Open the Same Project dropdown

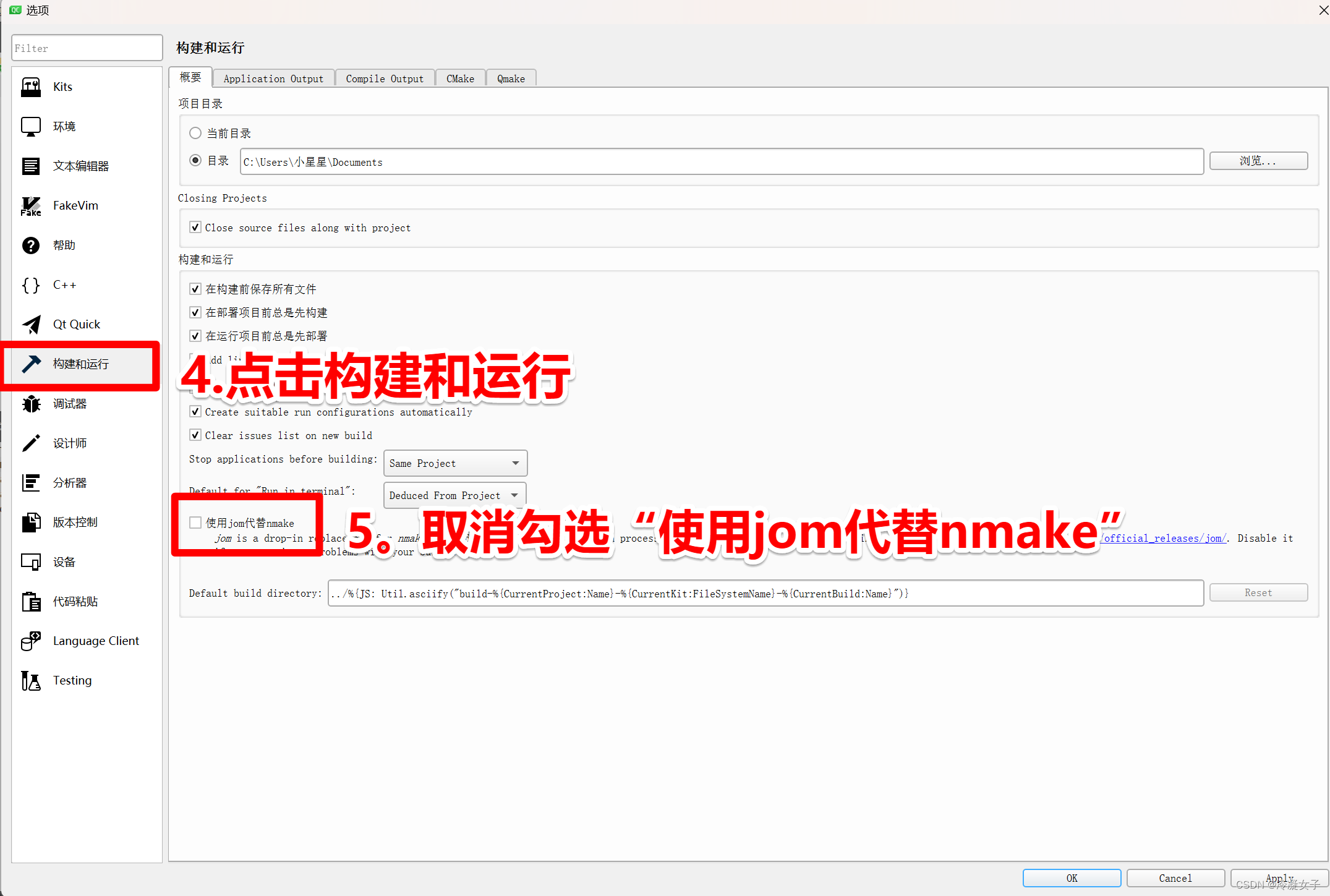click(x=455, y=463)
